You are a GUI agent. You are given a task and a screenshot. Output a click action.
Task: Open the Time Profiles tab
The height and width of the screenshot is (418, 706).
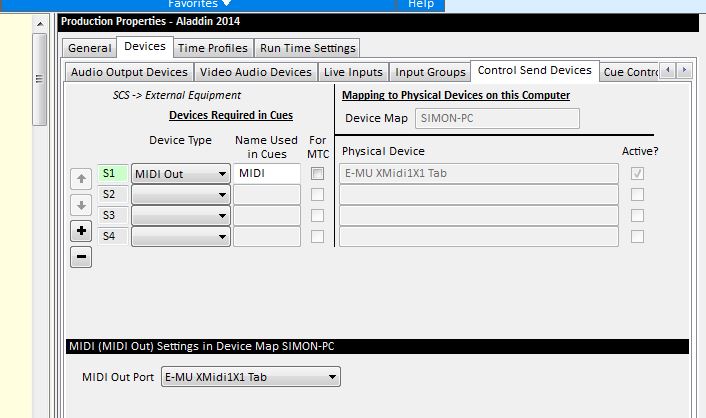213,48
